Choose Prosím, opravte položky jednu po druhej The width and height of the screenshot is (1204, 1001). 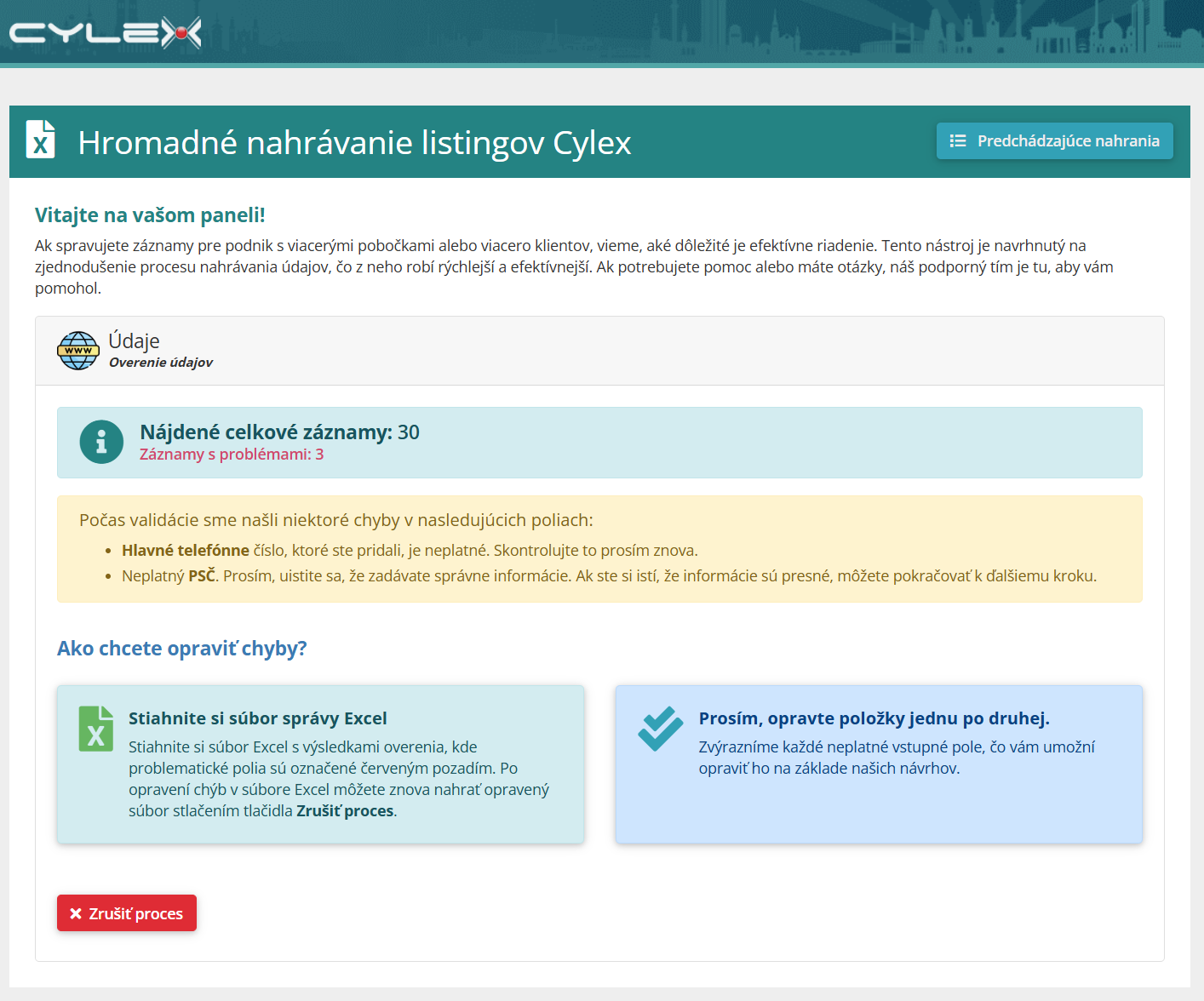[x=879, y=764]
